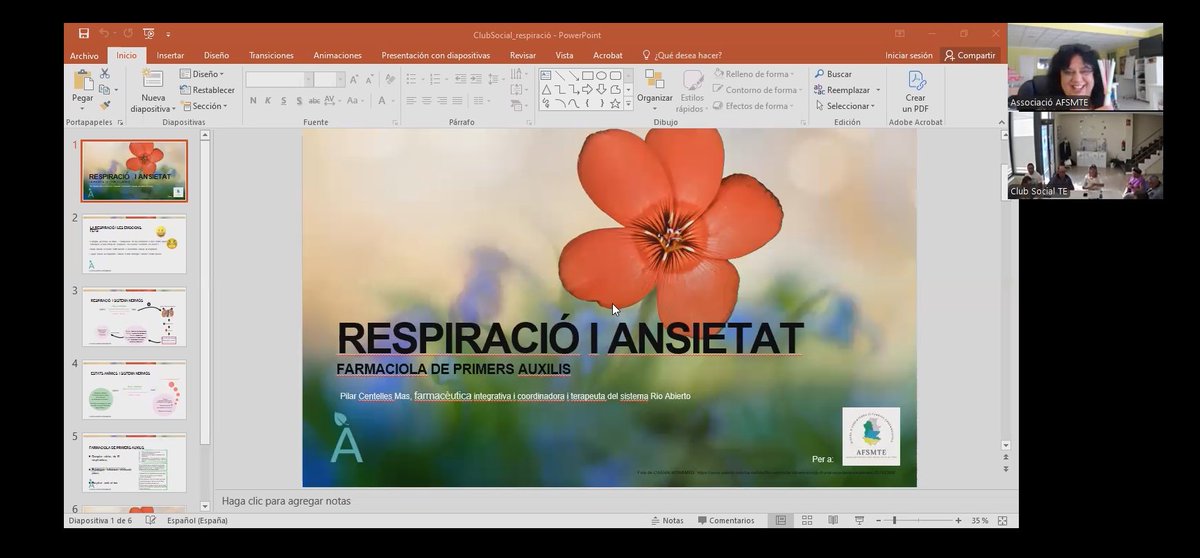Toggle bold (N) formatting
The height and width of the screenshot is (558, 1200).
point(253,100)
